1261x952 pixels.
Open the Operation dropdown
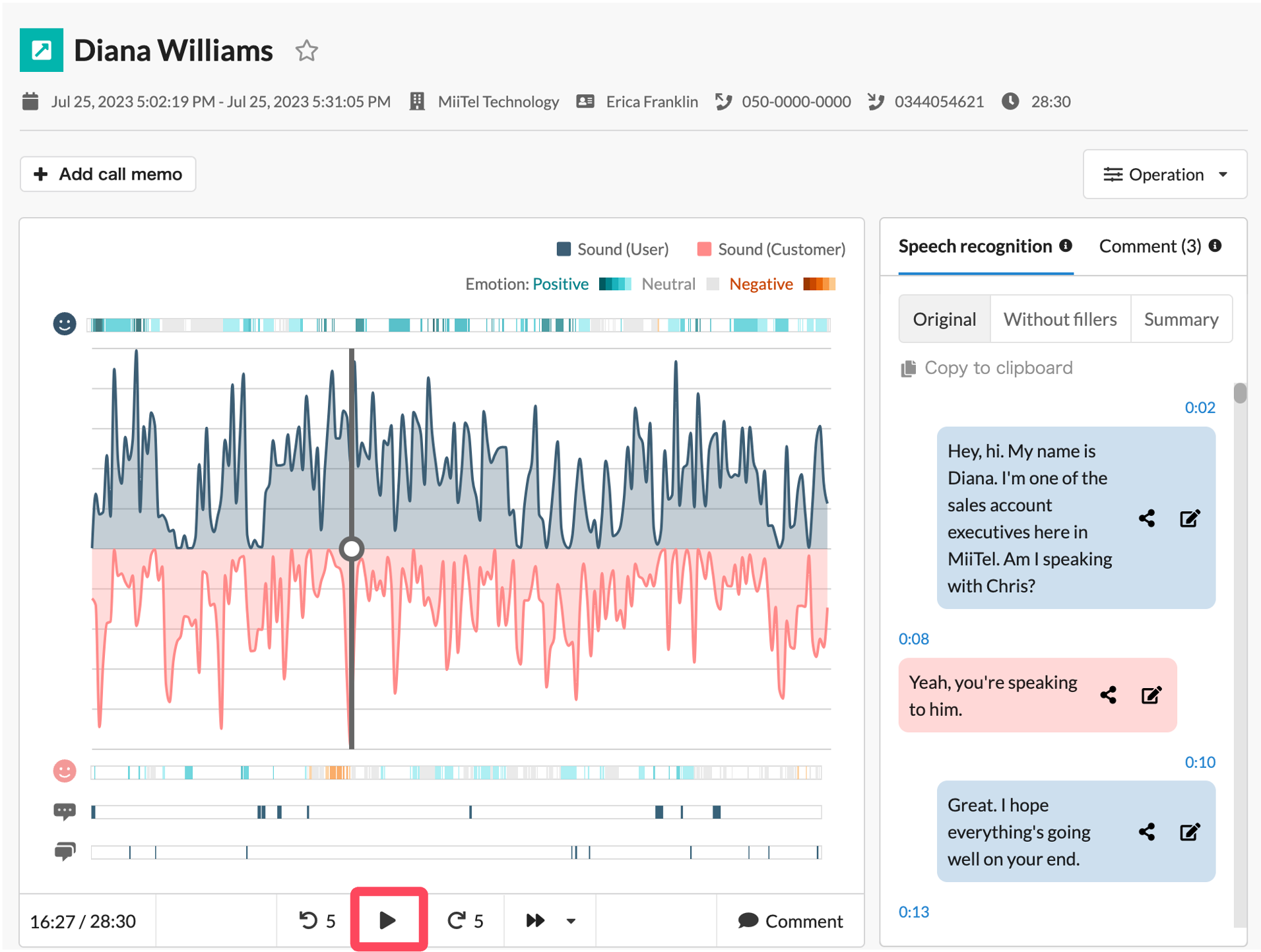pyautogui.click(x=1165, y=174)
